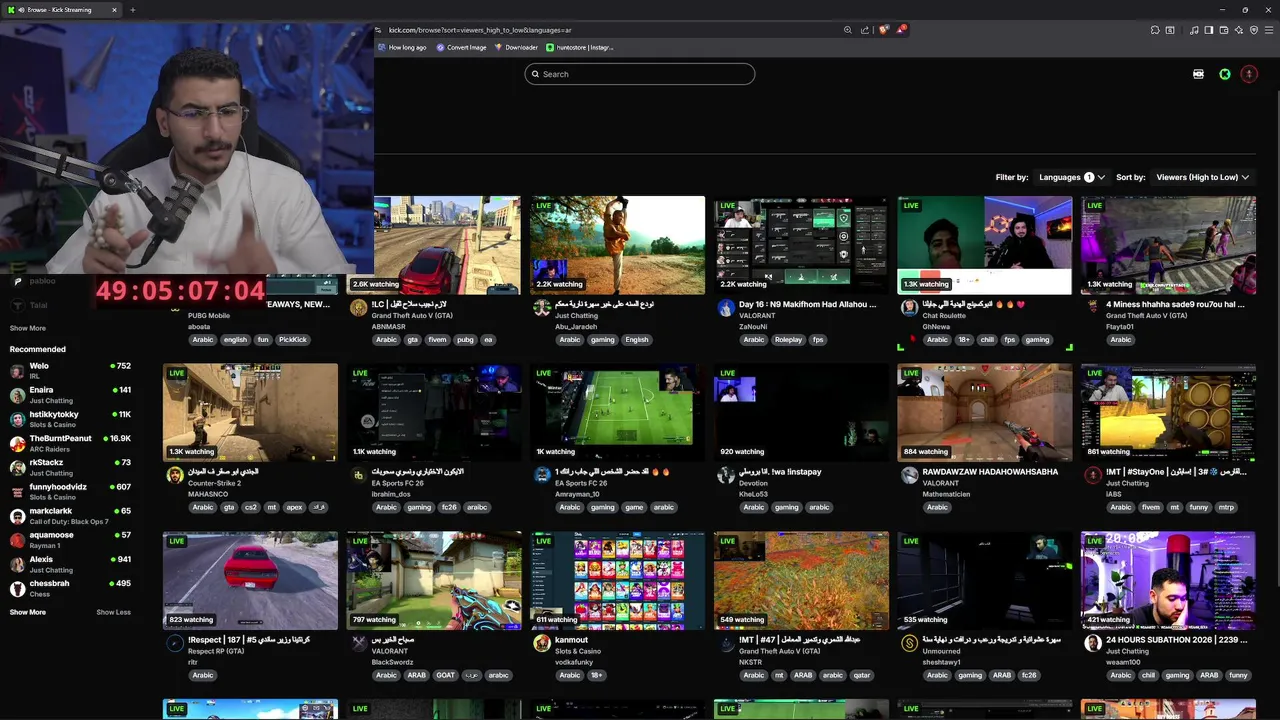Open rkStackz channel in sidebar

pos(70,467)
